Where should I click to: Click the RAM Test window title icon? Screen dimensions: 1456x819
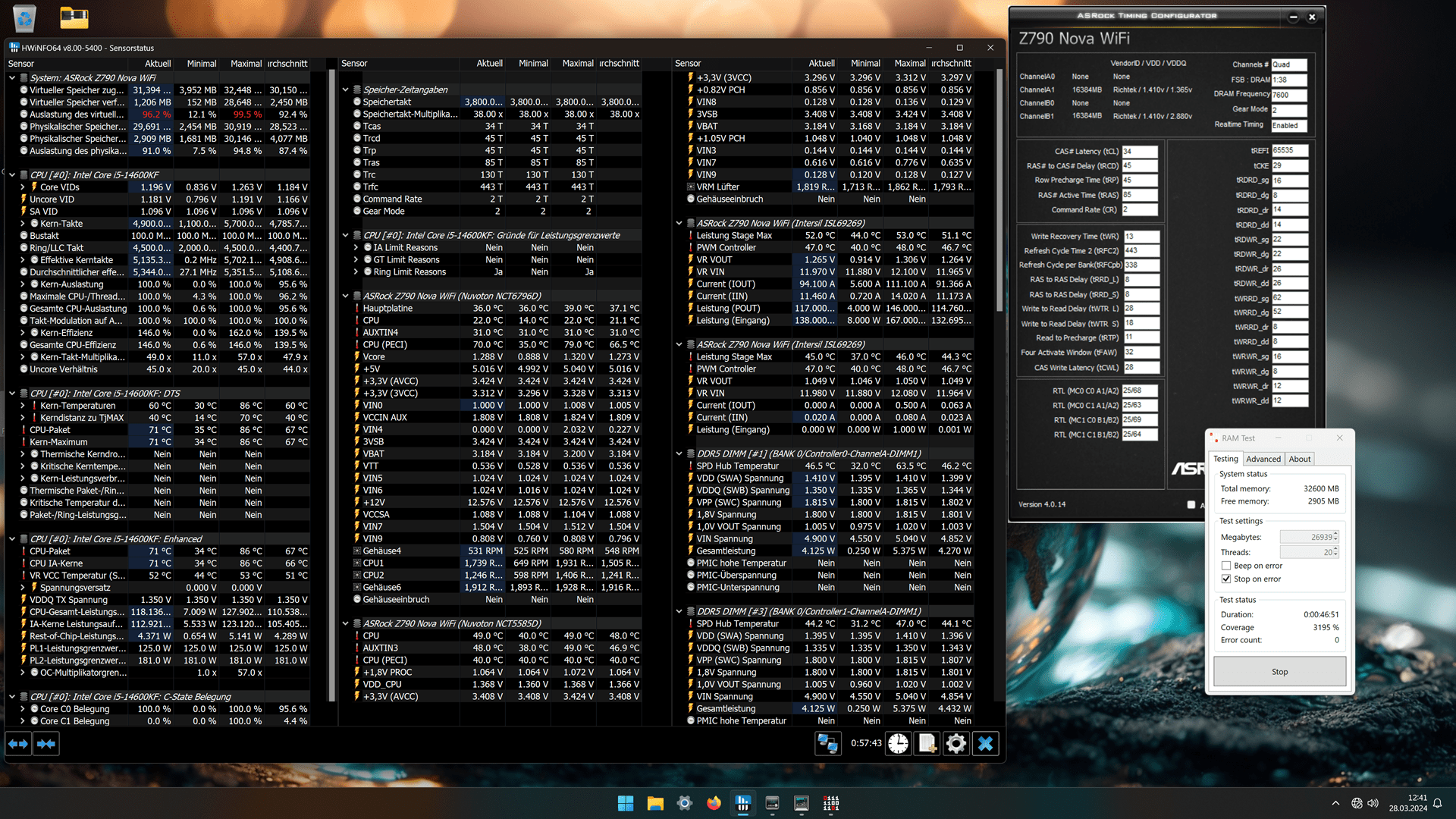[1213, 438]
